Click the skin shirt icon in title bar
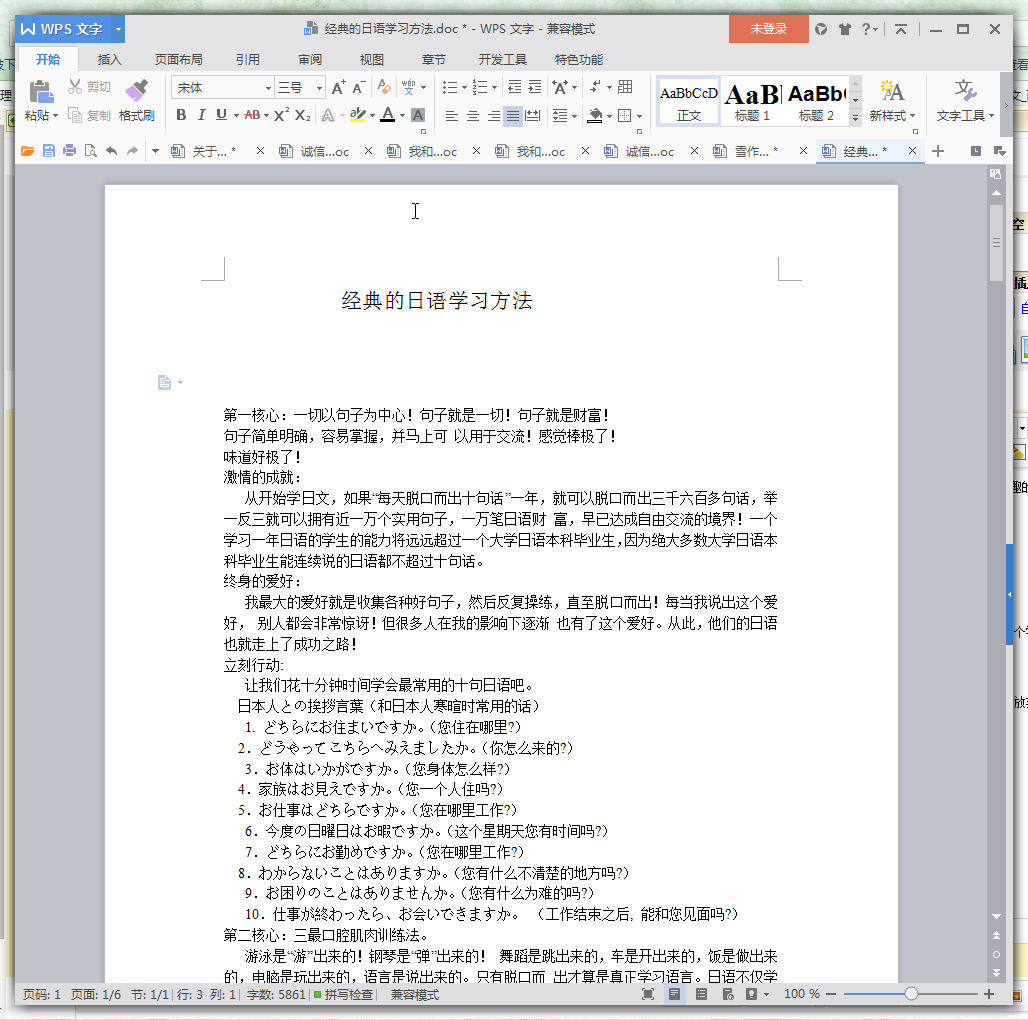Image resolution: width=1028 pixels, height=1020 pixels. tap(844, 29)
